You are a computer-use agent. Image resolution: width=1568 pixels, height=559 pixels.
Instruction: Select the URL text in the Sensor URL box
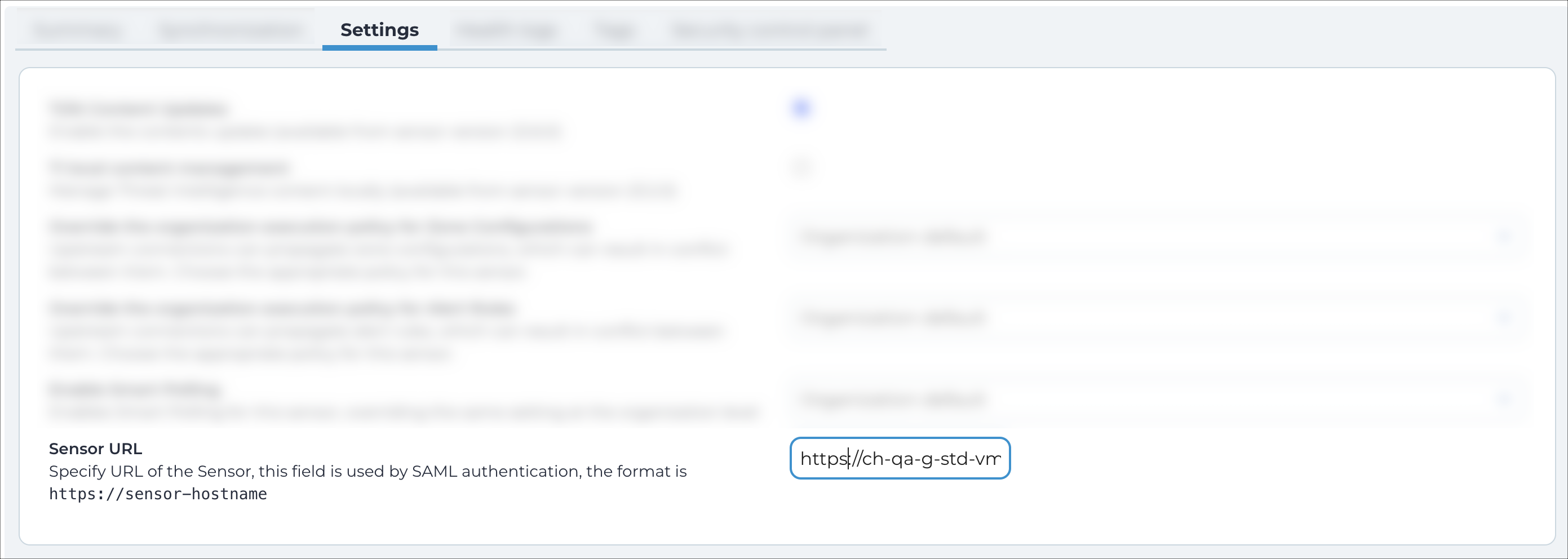(900, 459)
